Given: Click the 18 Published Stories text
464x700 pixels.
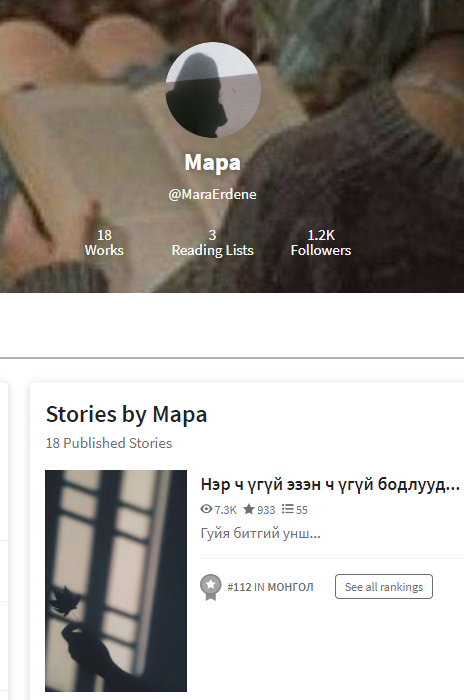Looking at the screenshot, I should tap(109, 443).
